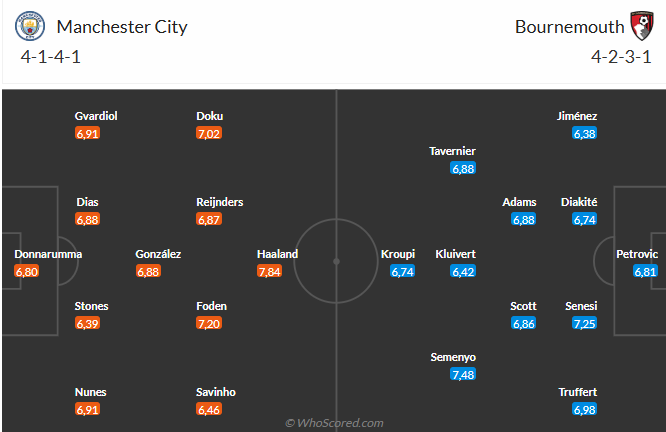Select Truffert's 6,98 rating badge
666x432 pixels.
[585, 409]
